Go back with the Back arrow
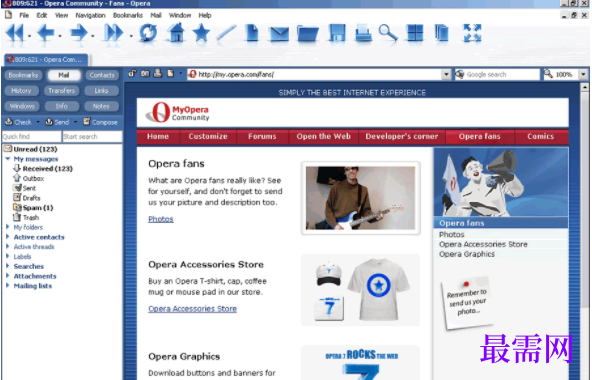Viewport: 592px width, 380px height. click(x=46, y=32)
